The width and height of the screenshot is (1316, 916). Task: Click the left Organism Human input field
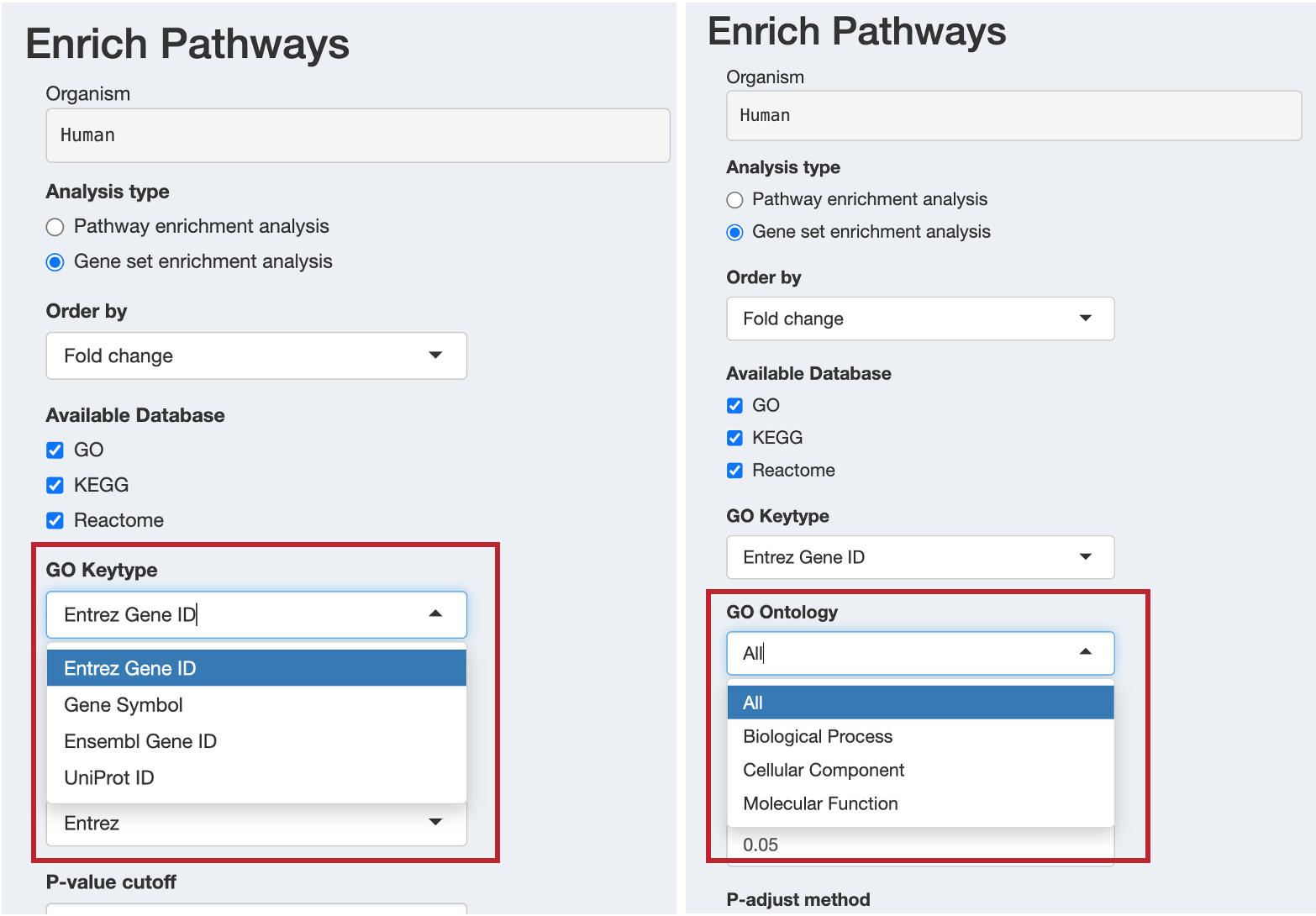point(358,135)
